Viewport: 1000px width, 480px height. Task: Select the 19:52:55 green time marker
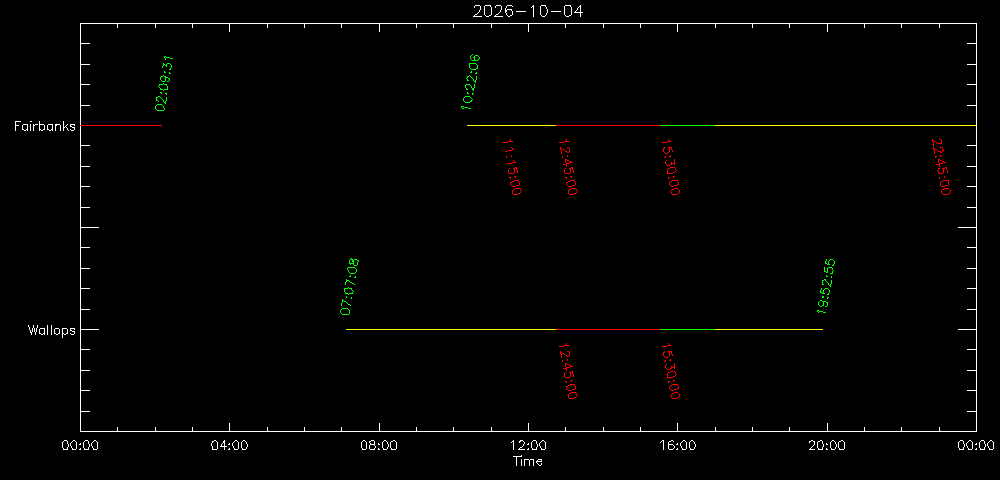[826, 287]
